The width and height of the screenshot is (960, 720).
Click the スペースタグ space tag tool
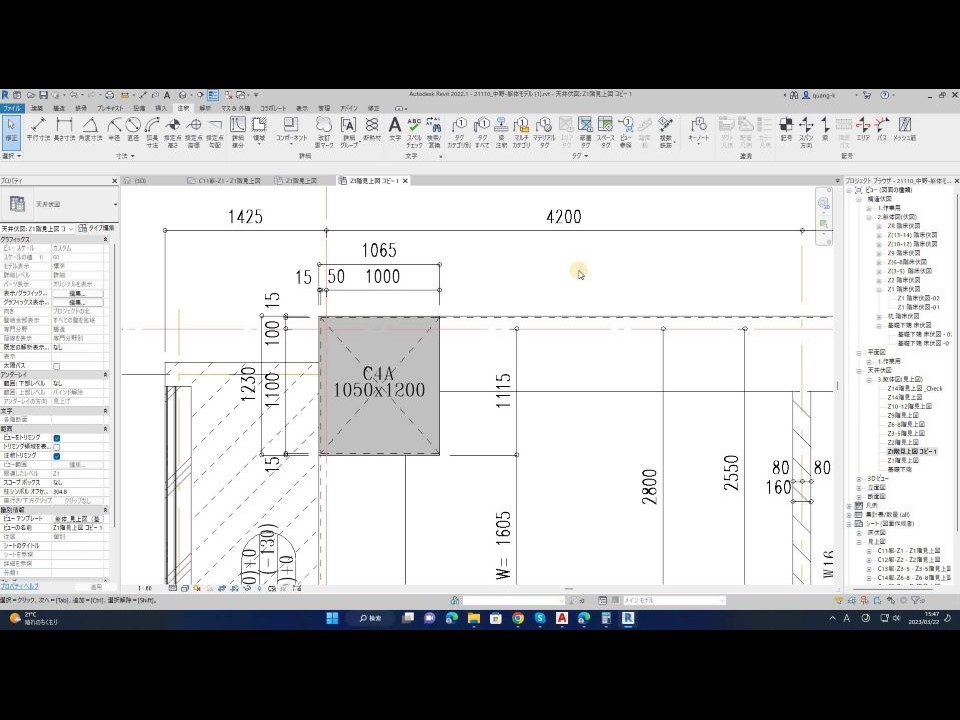(606, 132)
